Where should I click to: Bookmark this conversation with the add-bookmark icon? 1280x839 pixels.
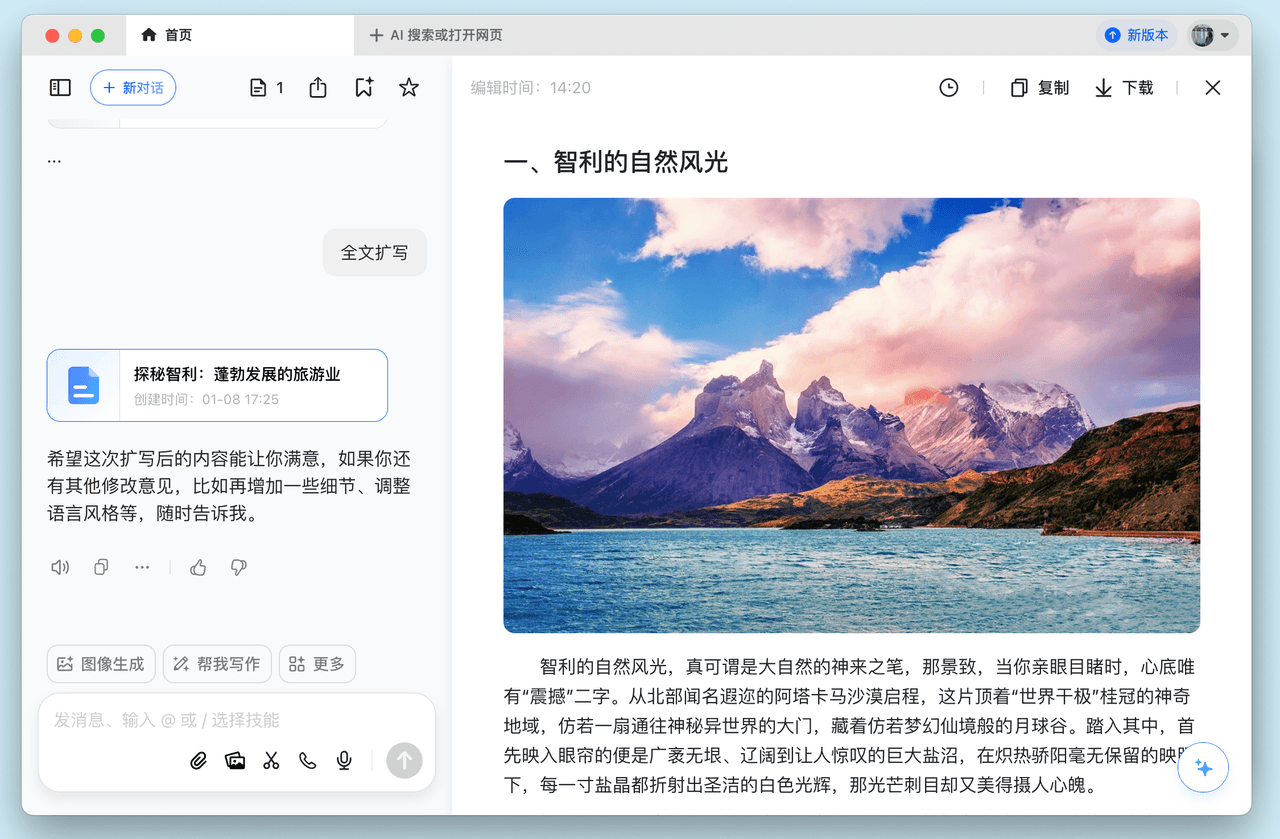point(364,88)
